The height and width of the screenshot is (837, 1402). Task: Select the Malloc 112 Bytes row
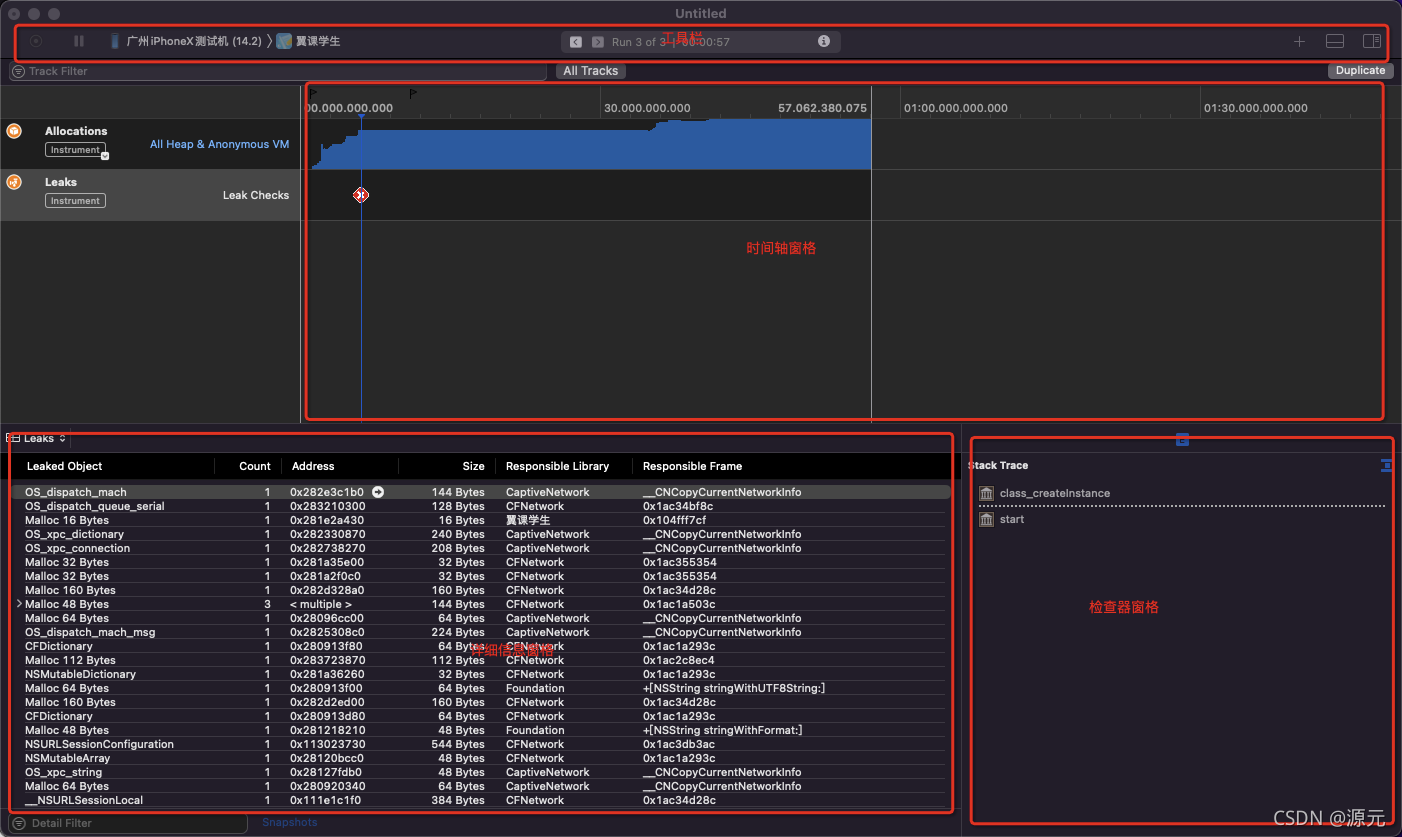pyautogui.click(x=480, y=660)
